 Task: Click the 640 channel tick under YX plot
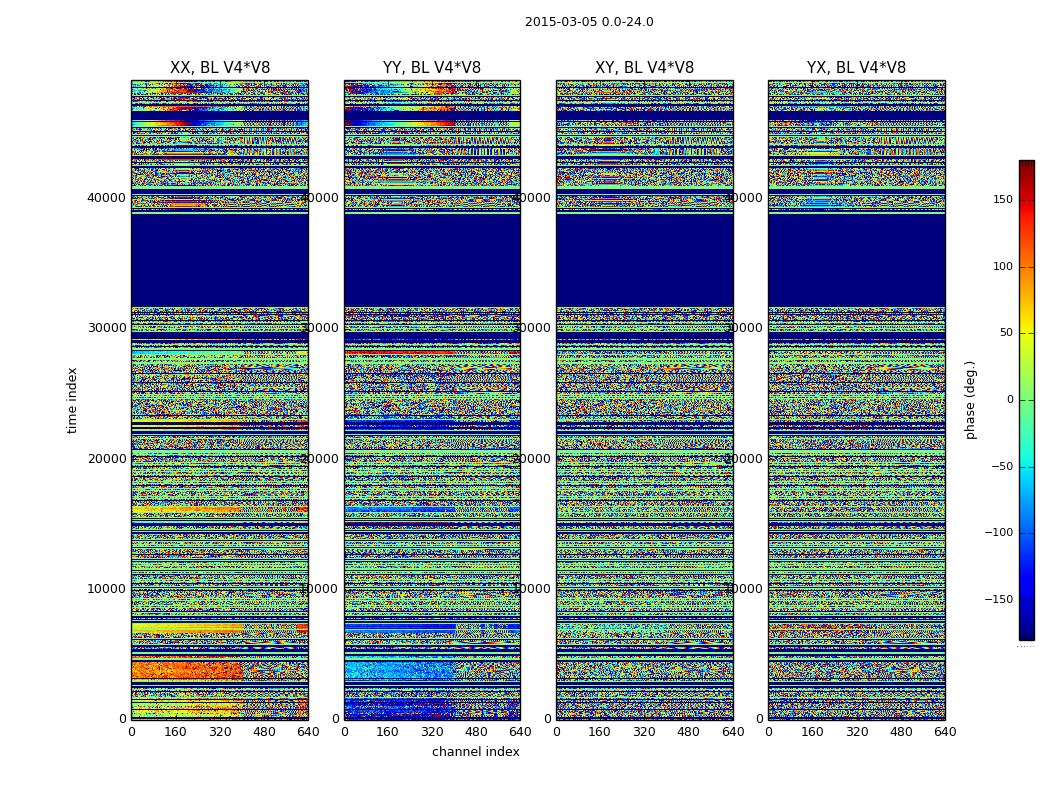point(945,732)
